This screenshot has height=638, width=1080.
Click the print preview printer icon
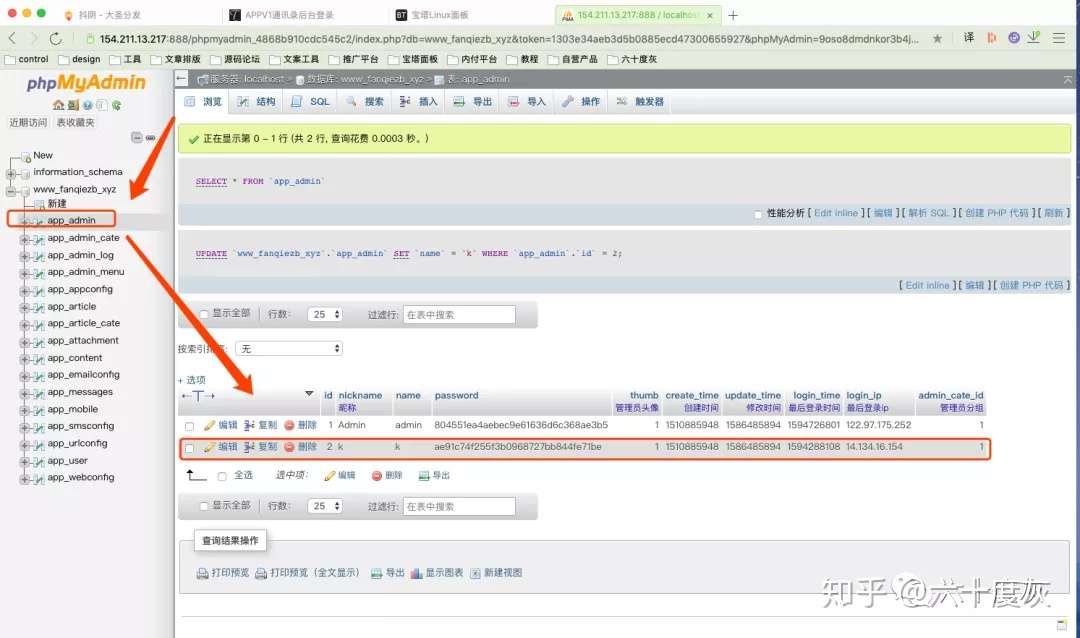click(x=202, y=573)
